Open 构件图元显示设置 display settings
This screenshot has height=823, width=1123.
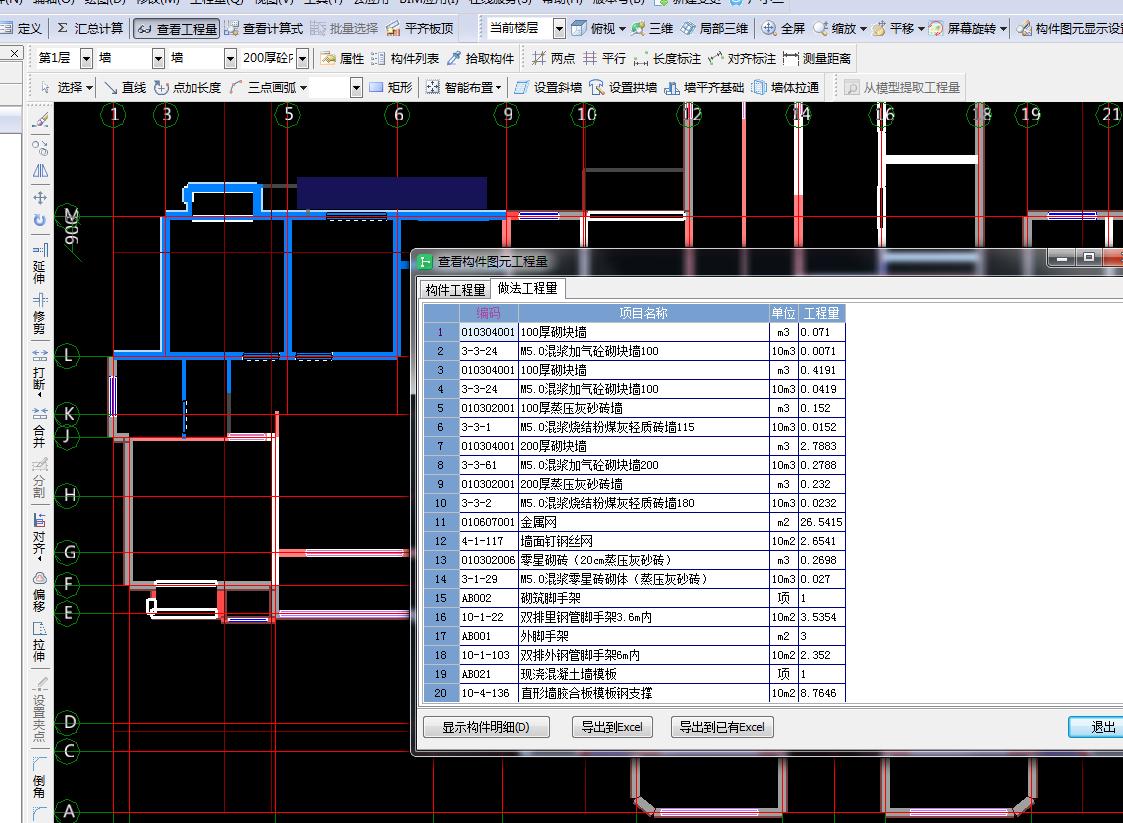[x=1069, y=29]
